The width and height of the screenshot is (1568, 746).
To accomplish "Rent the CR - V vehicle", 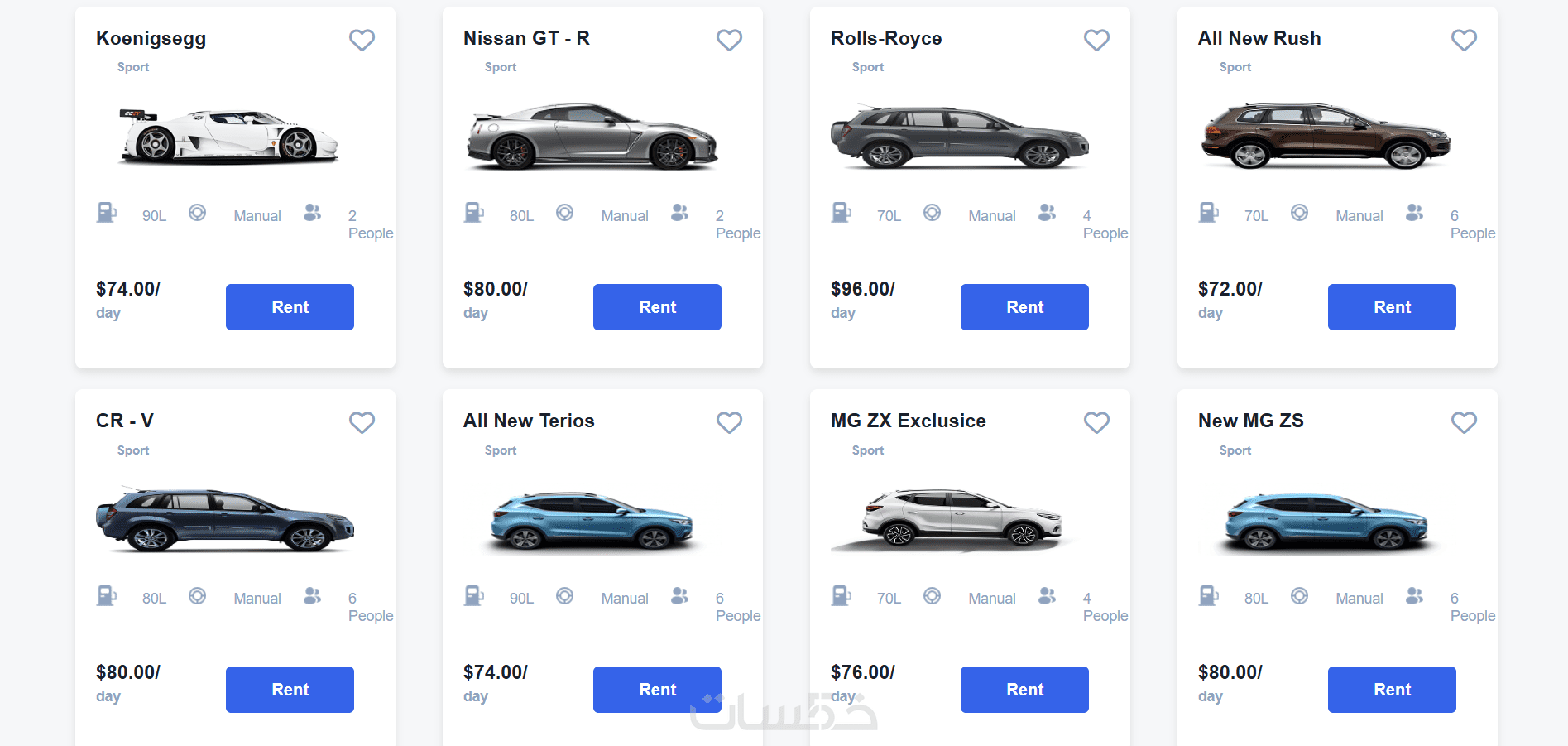I will click(x=290, y=690).
